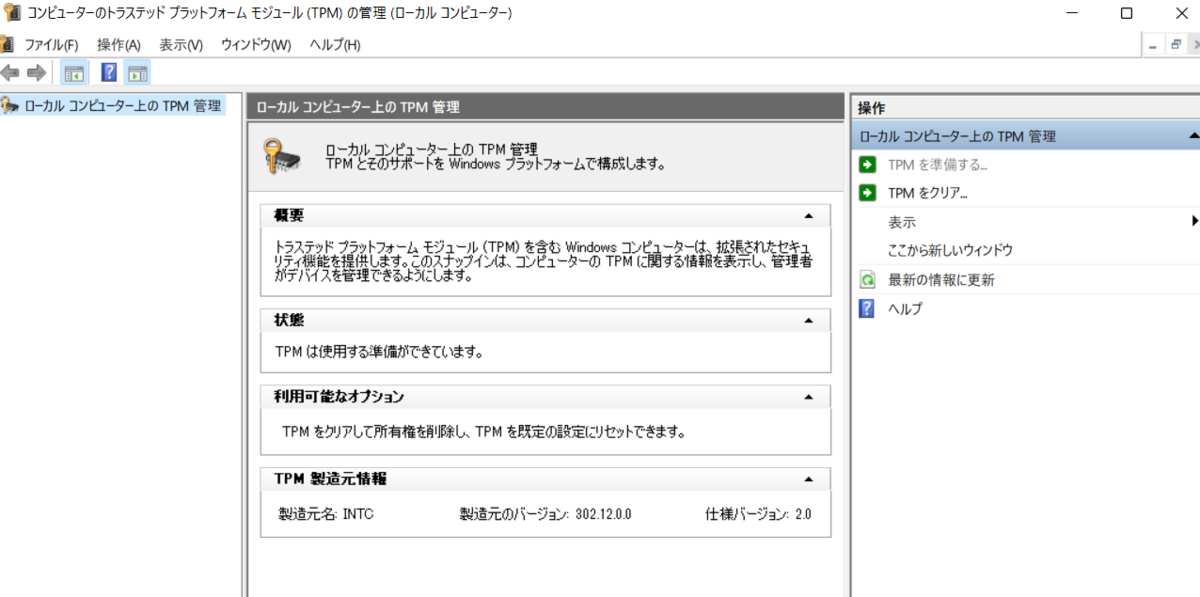Click manufacturer version 302.12.0.0
Screen dimensions: 1200x597
(x=545, y=514)
